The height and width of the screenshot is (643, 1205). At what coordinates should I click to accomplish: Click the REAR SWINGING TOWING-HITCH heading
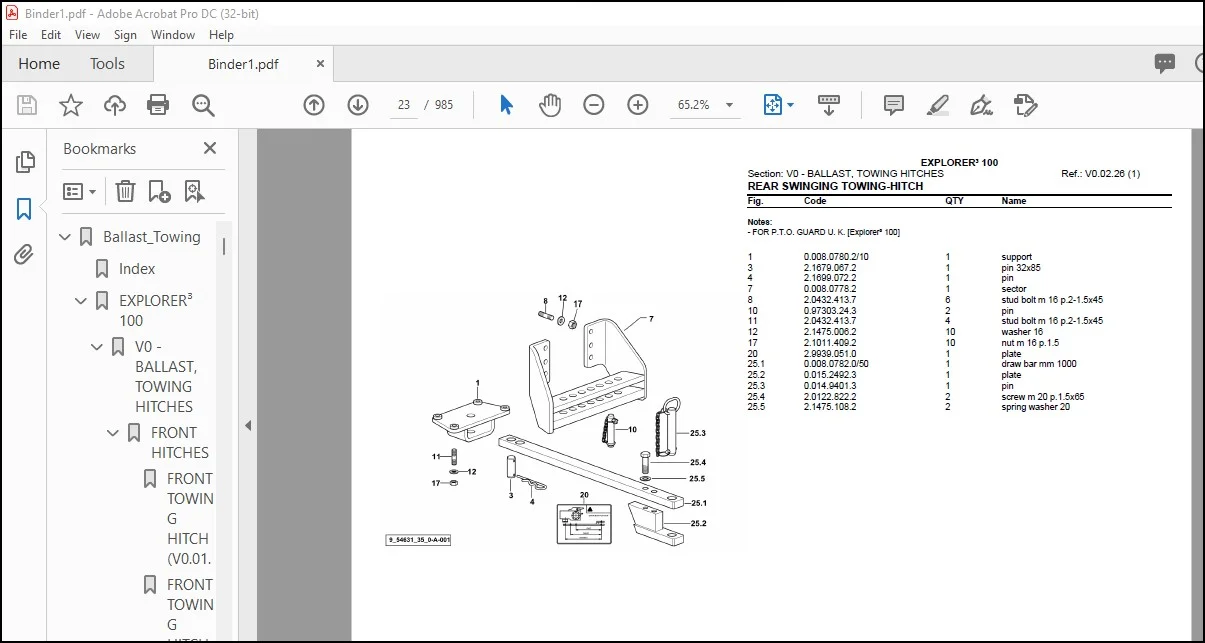coord(835,186)
